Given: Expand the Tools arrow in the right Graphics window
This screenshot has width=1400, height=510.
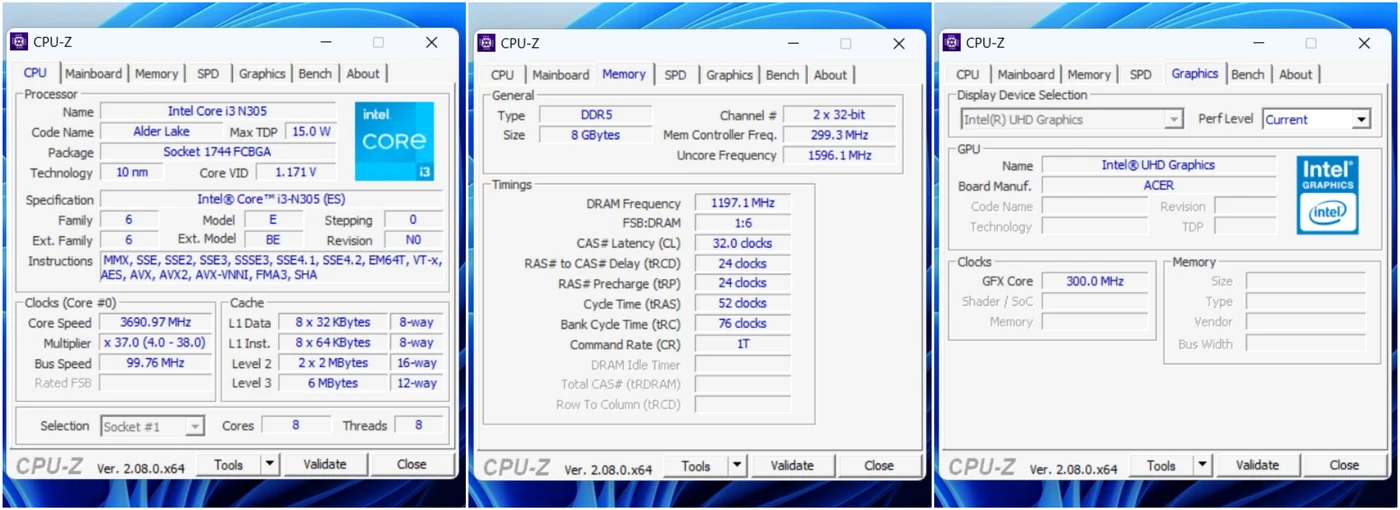Looking at the screenshot, I should (x=1203, y=465).
